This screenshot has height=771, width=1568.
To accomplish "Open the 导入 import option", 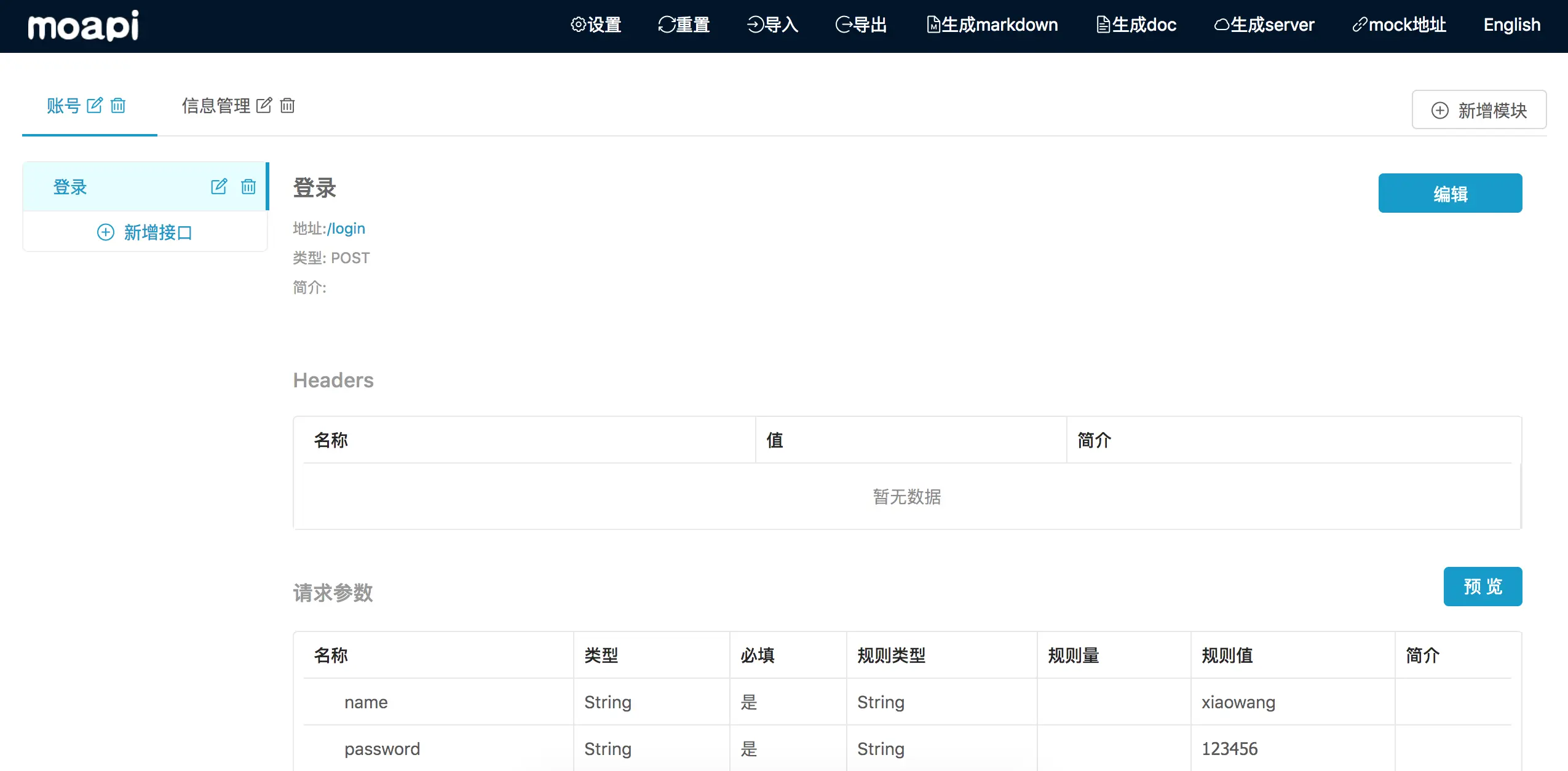I will point(772,25).
